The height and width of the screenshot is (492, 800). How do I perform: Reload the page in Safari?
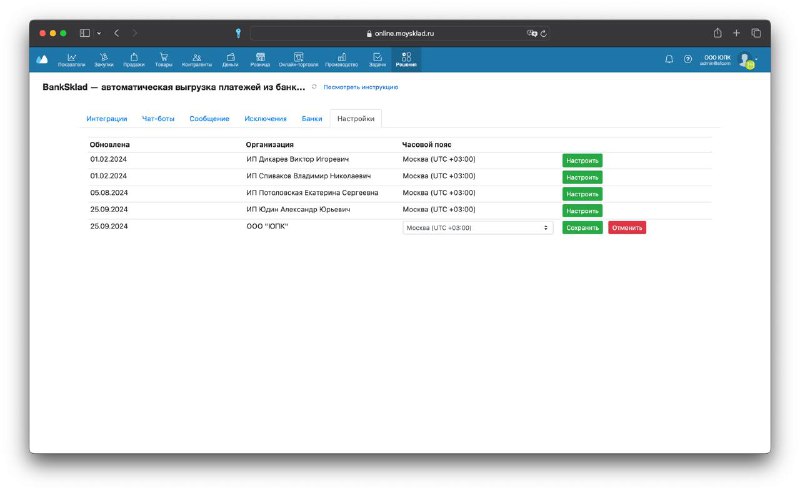(x=544, y=33)
